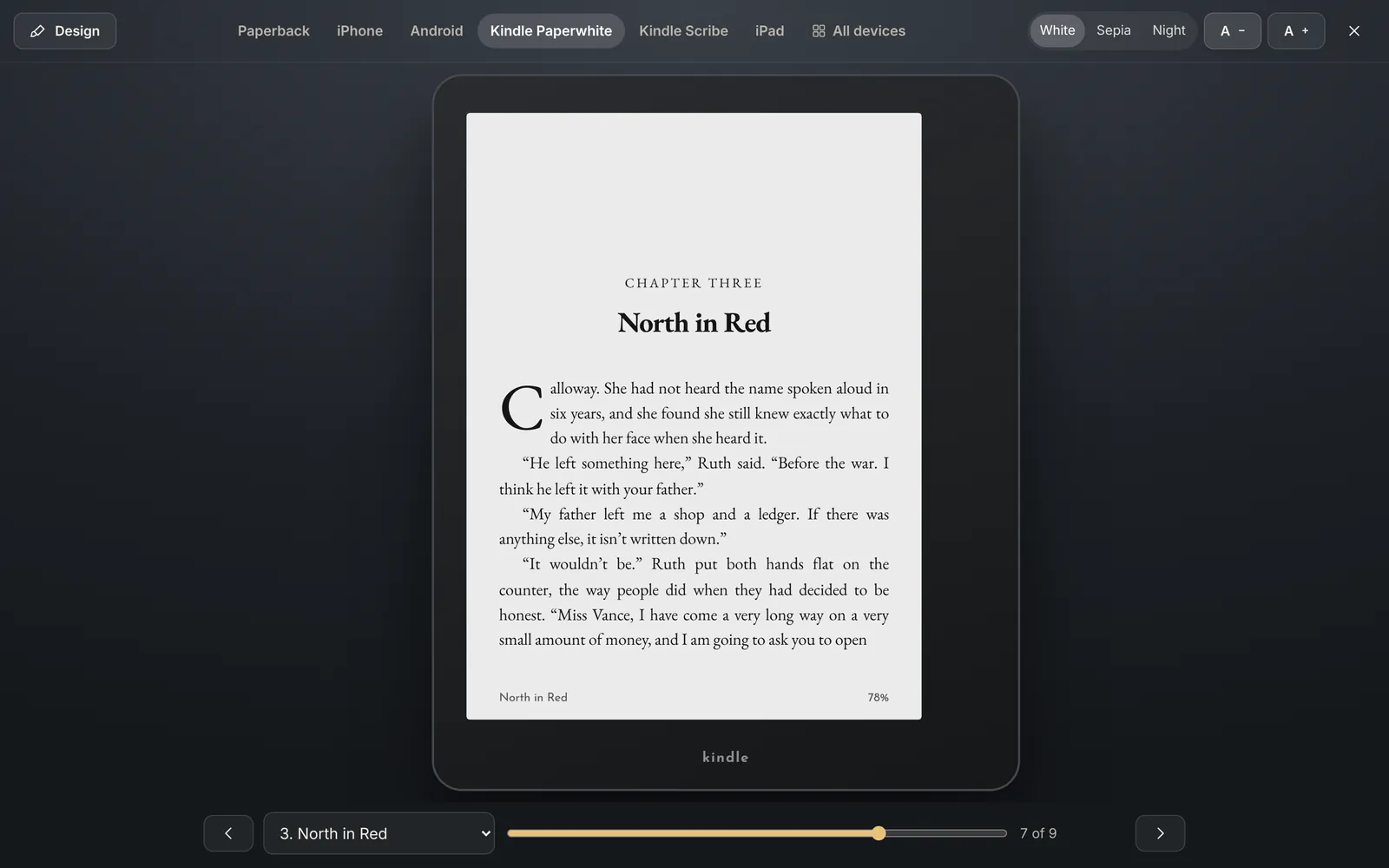1389x868 pixels.
Task: Select Night reading theme
Action: pyautogui.click(x=1168, y=30)
